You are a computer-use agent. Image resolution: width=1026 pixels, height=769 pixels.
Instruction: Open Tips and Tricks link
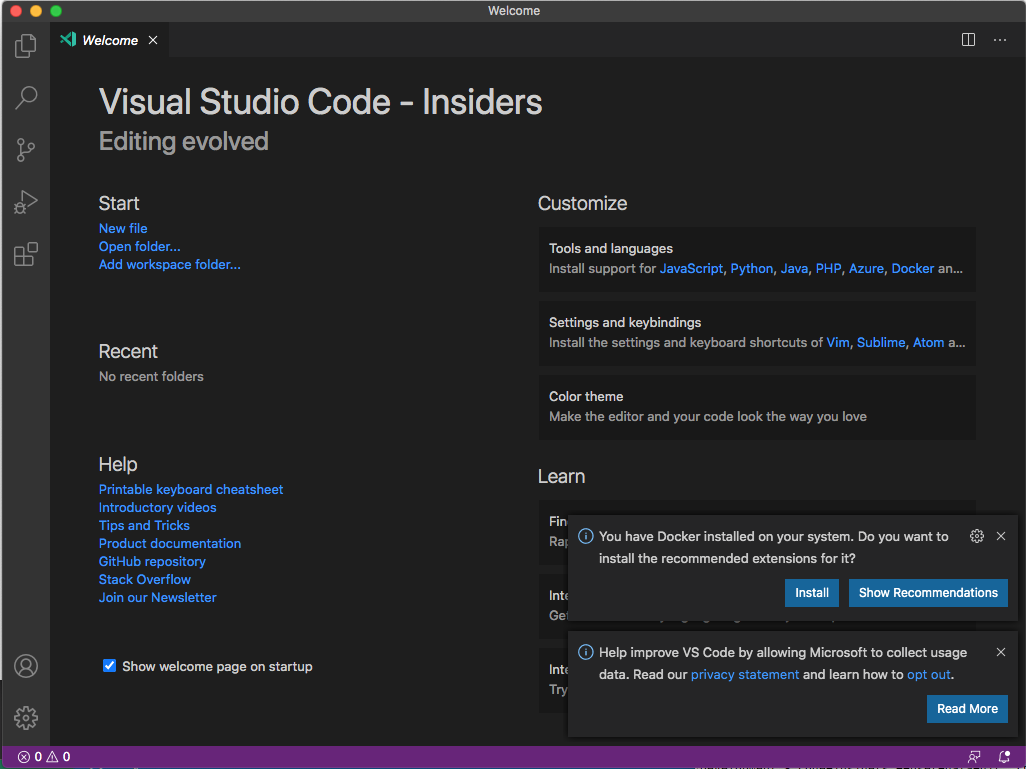[x=144, y=526]
